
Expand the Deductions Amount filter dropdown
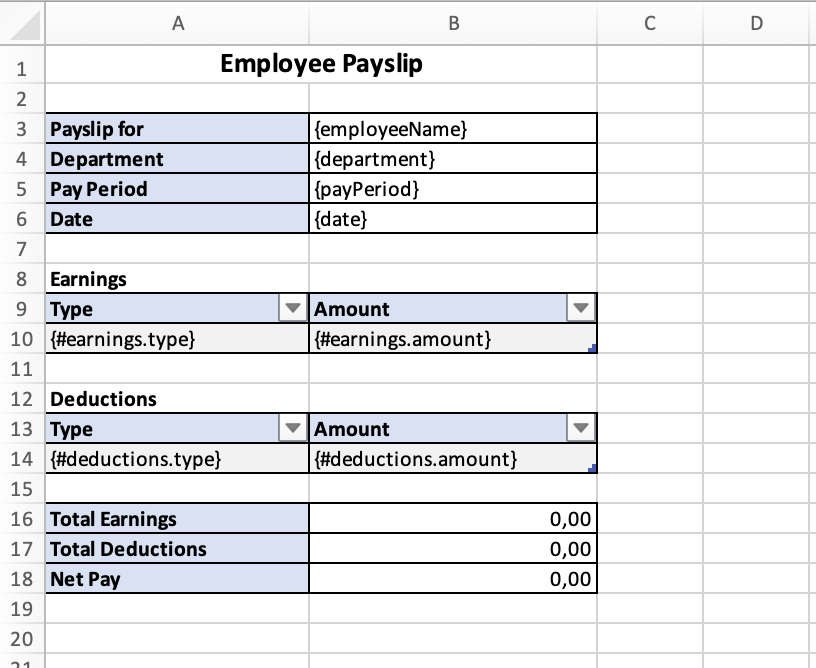(580, 429)
